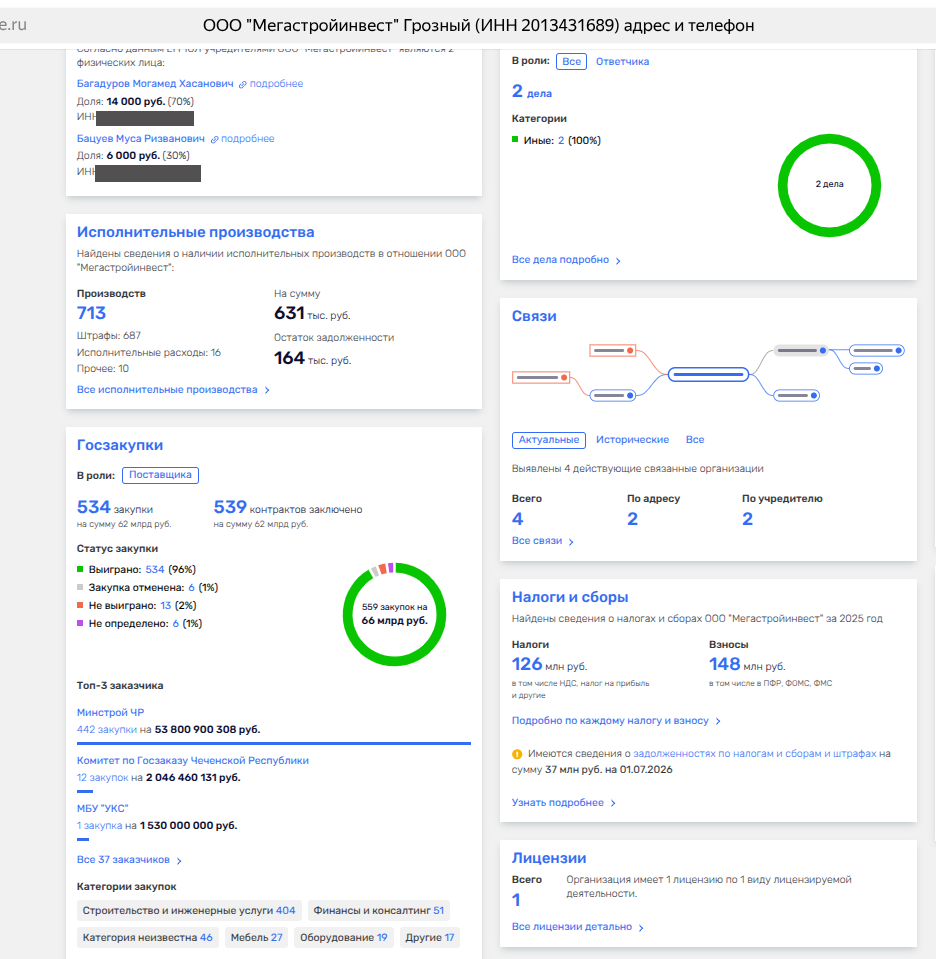This screenshot has width=936, height=959.
Task: Click the 539 контрактов count
Action: (x=229, y=507)
